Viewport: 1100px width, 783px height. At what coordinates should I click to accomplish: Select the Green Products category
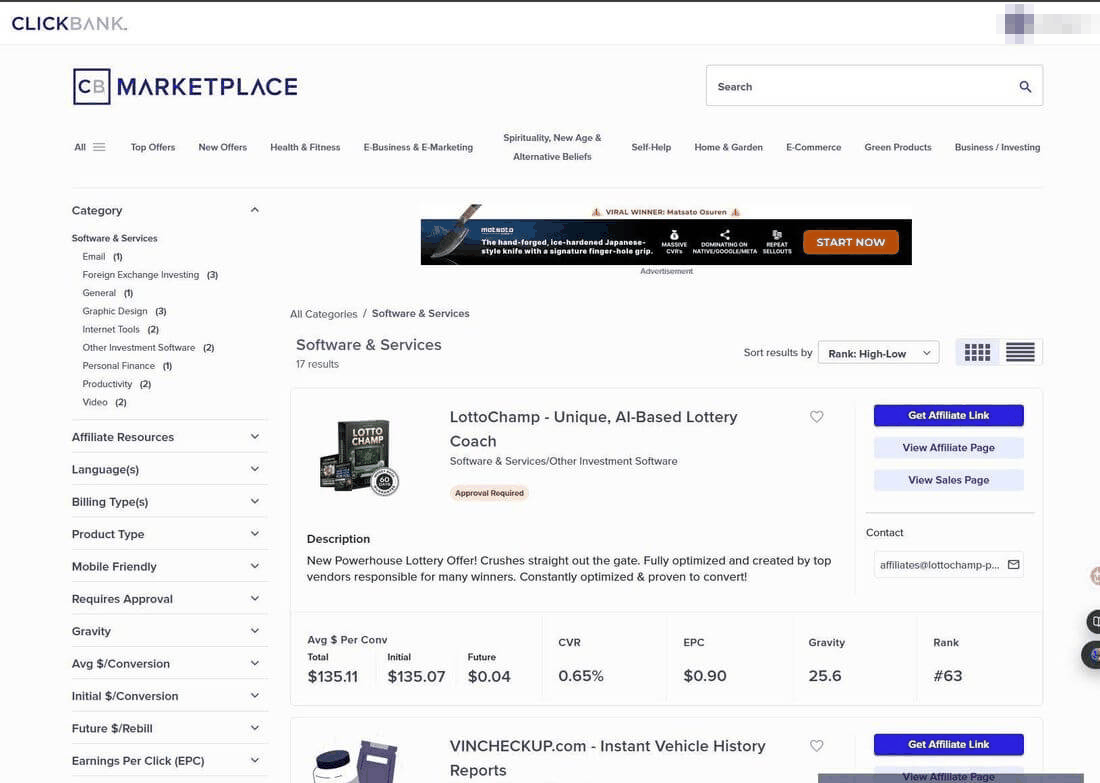(x=898, y=147)
